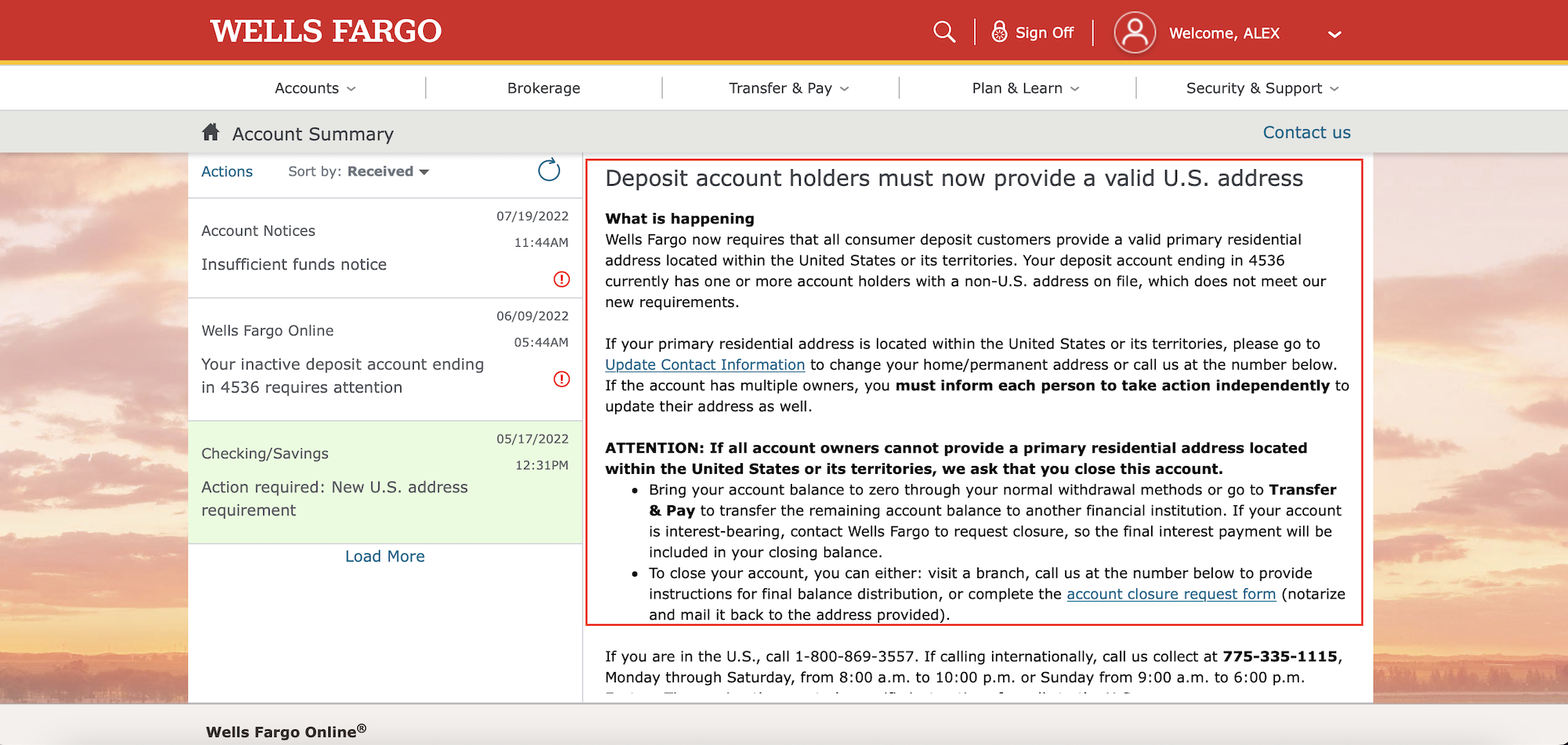Viewport: 1568px width, 745px height.
Task: Click the 07/19/2022 date on Account Notices
Action: pos(532,216)
